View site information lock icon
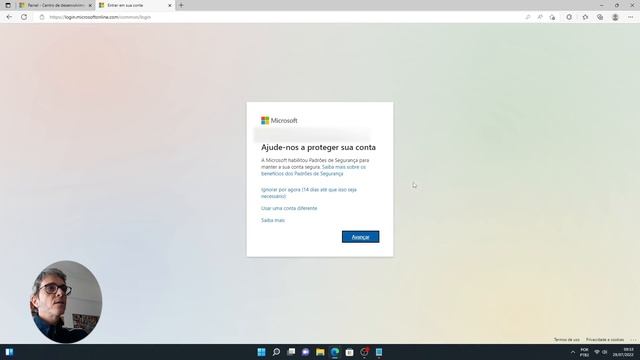 pos(42,17)
